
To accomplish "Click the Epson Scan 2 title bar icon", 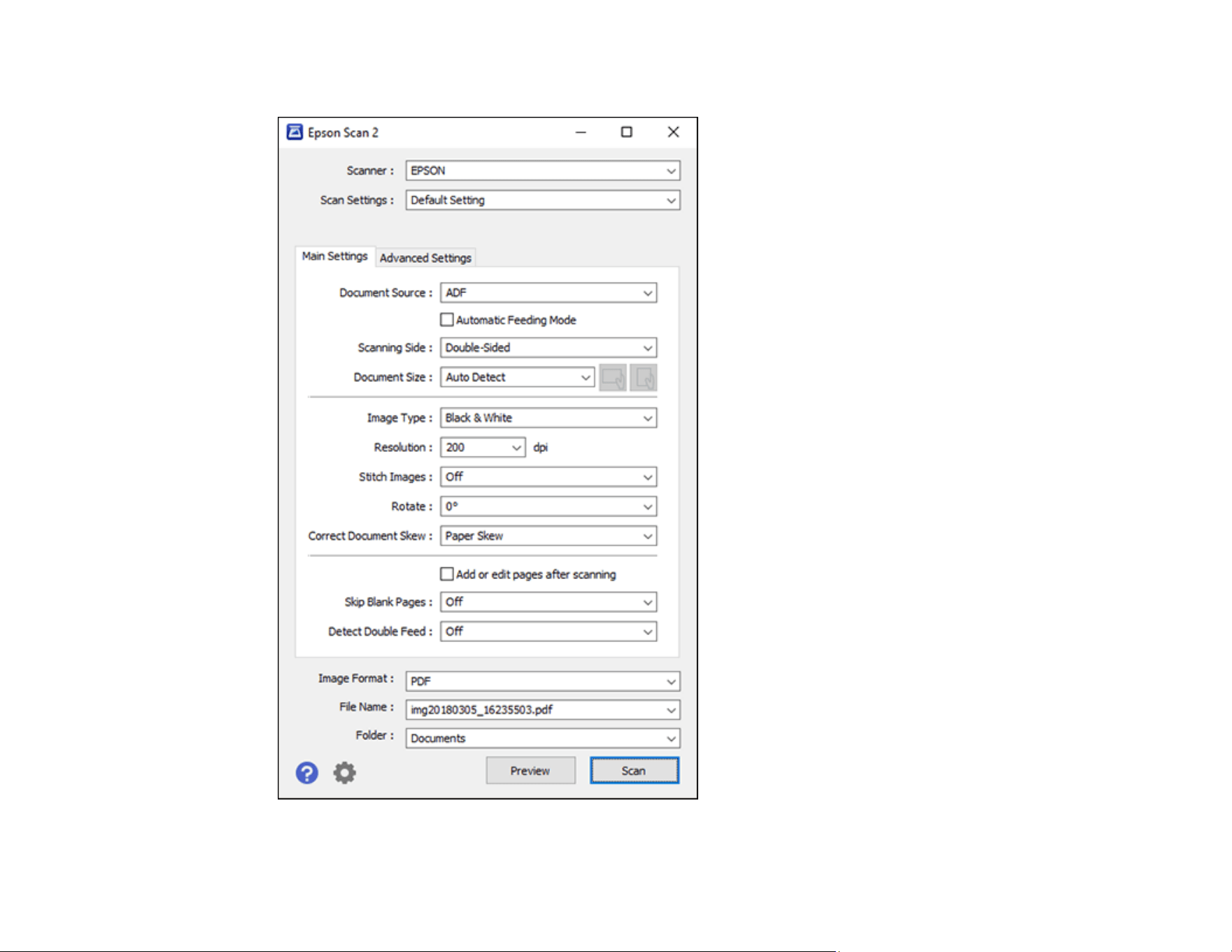I will 295,132.
